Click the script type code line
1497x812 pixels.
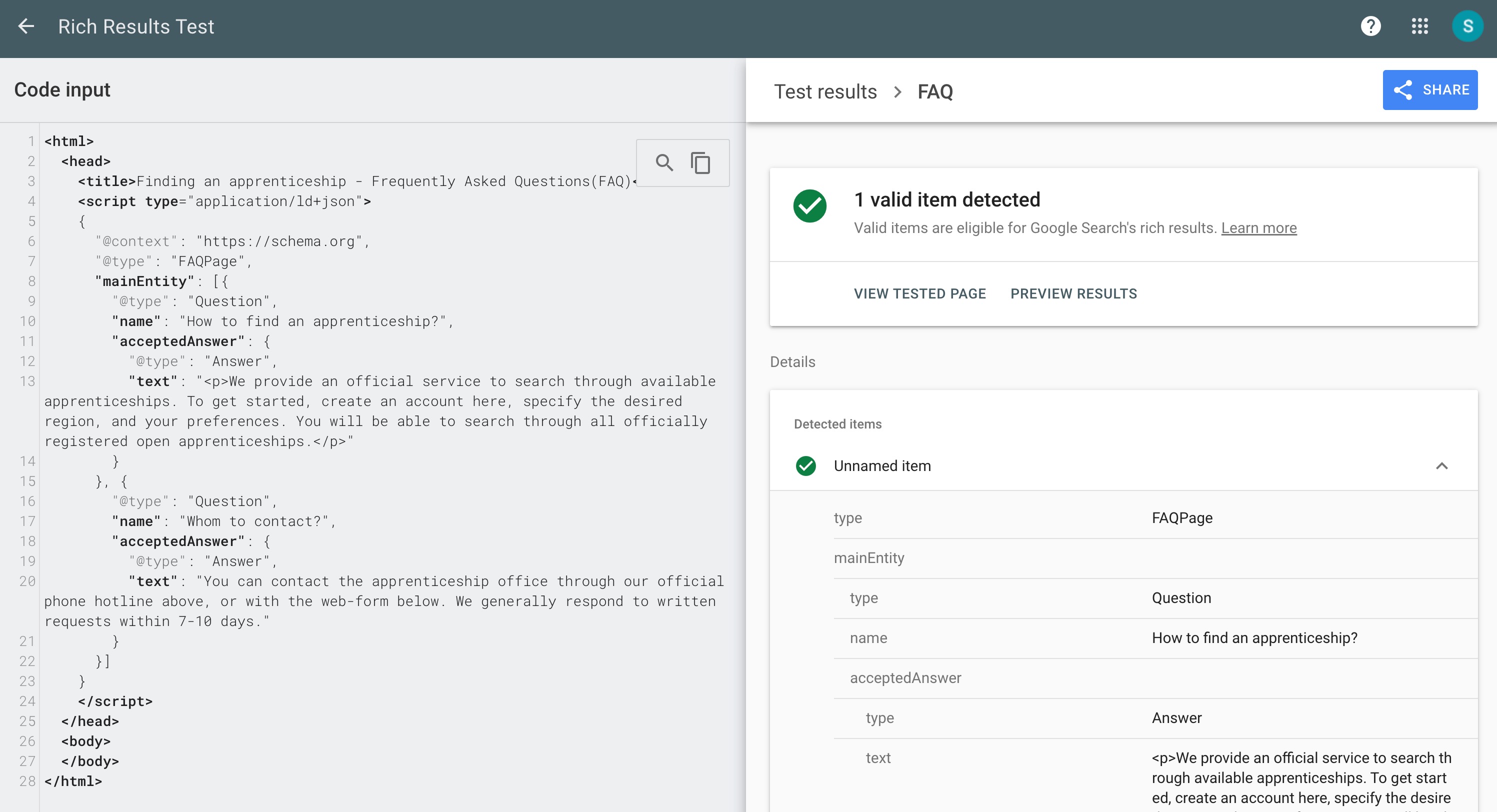coord(224,201)
